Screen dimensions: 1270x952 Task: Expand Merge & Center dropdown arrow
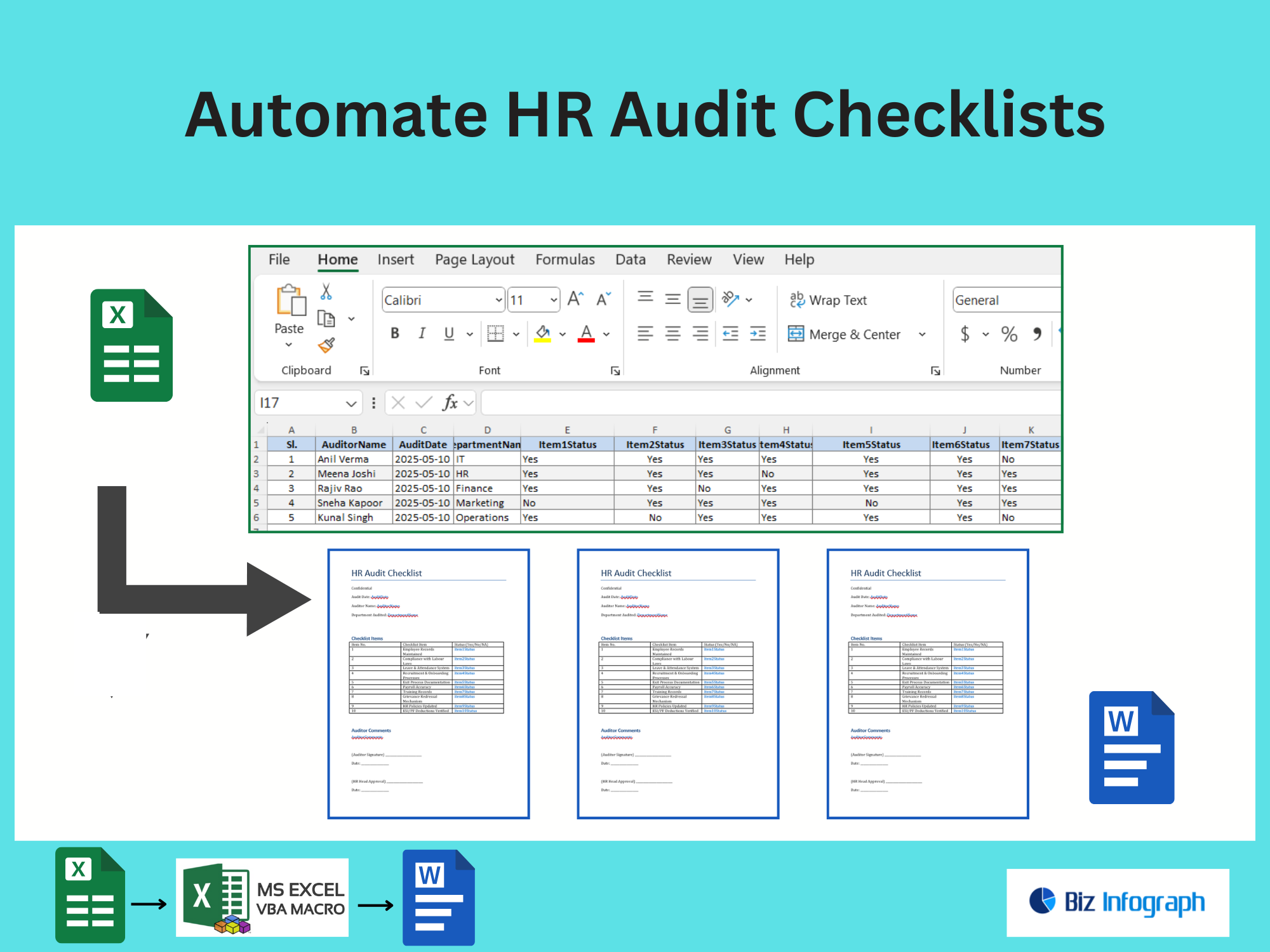pyautogui.click(x=922, y=334)
